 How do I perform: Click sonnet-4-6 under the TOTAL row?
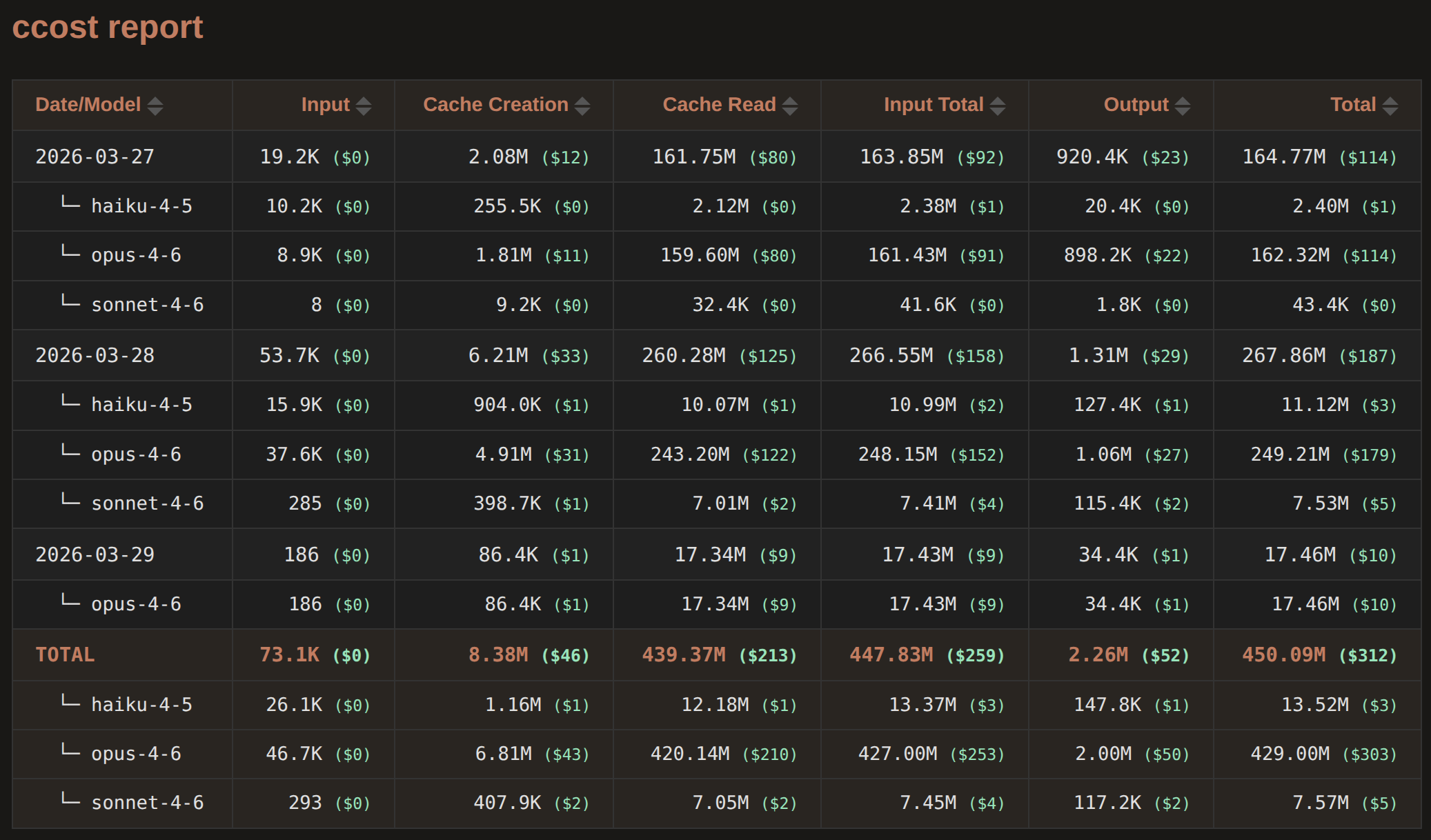point(147,803)
